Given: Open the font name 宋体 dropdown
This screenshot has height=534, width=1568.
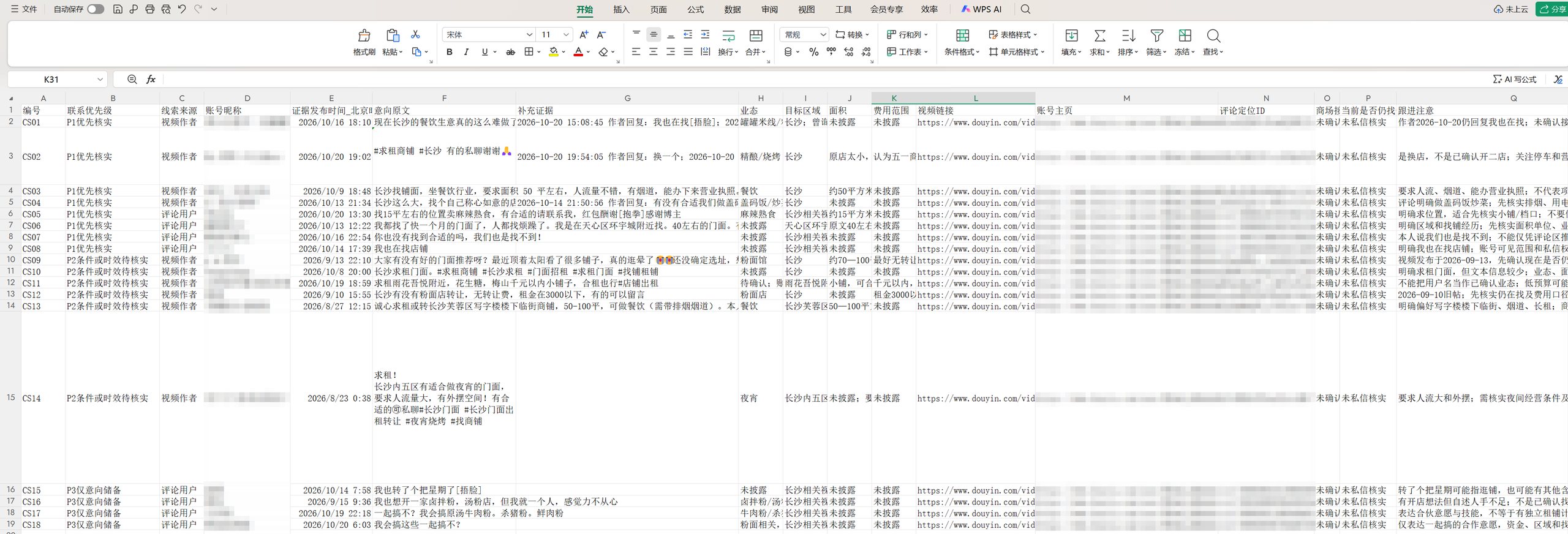Looking at the screenshot, I should coord(529,35).
